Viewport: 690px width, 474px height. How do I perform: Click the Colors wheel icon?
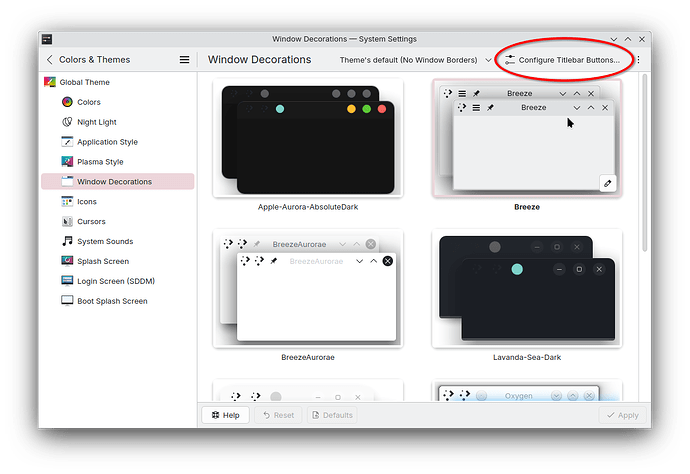(67, 102)
